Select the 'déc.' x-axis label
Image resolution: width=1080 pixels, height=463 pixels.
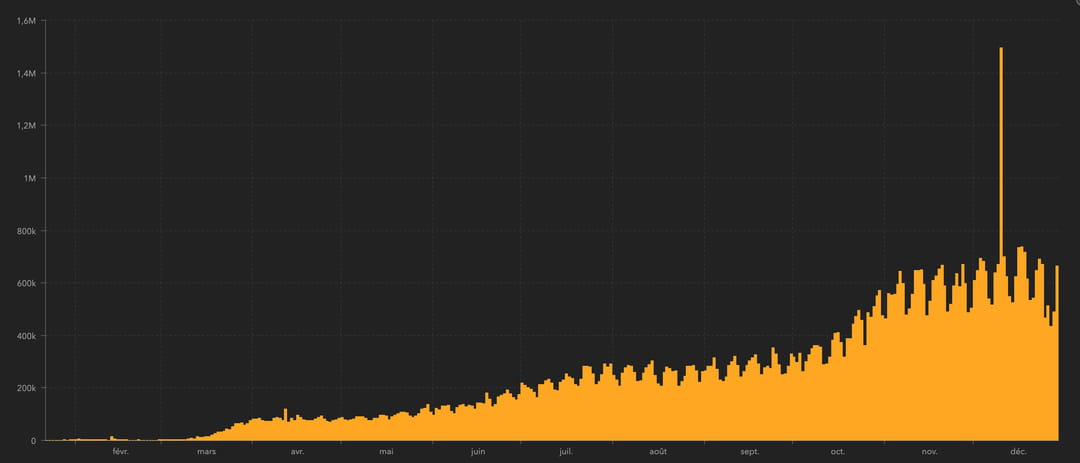[1019, 452]
